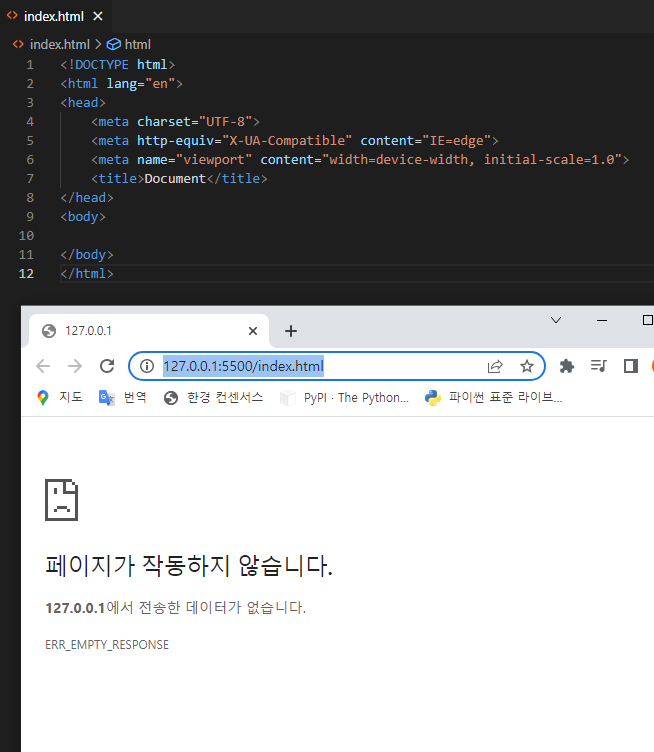Open Chrome extensions puzzle icon

point(567,366)
